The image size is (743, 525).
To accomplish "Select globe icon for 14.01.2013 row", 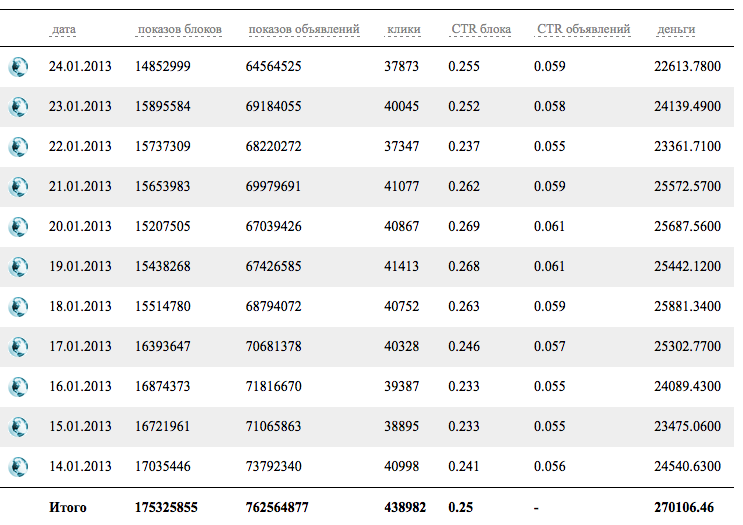I will pyautogui.click(x=18, y=467).
